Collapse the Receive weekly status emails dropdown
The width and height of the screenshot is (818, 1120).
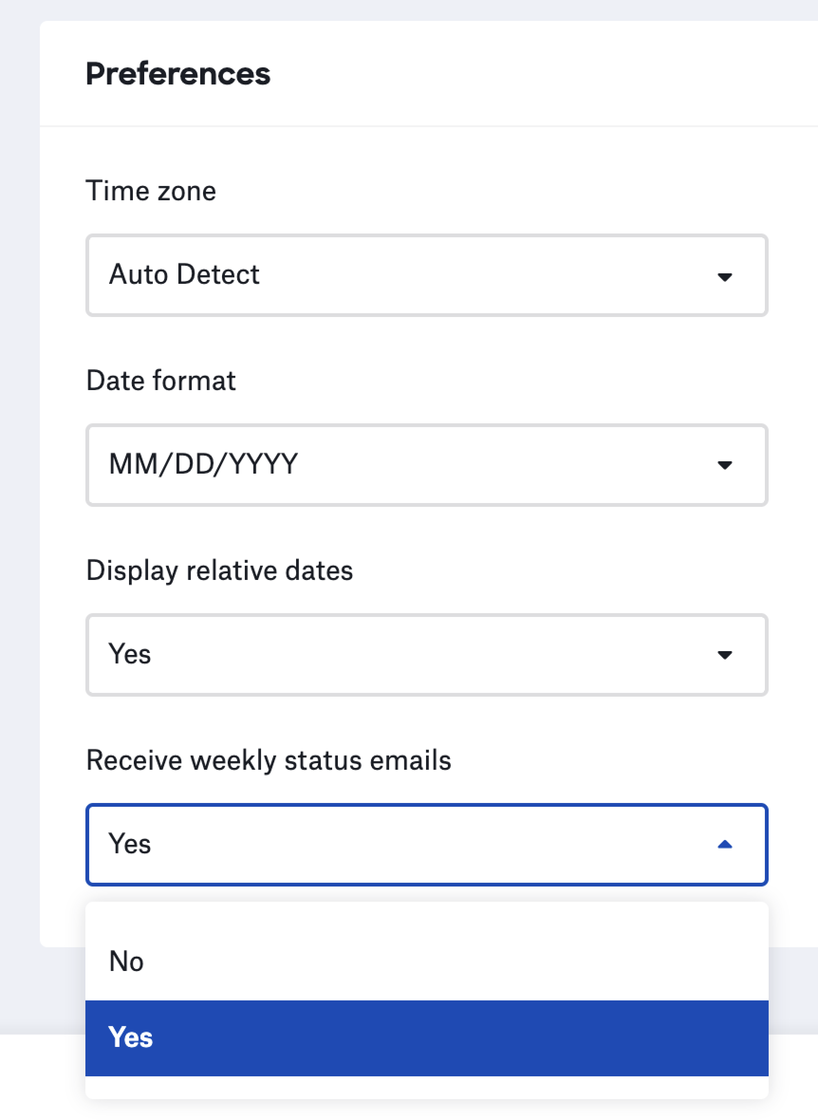pos(426,845)
